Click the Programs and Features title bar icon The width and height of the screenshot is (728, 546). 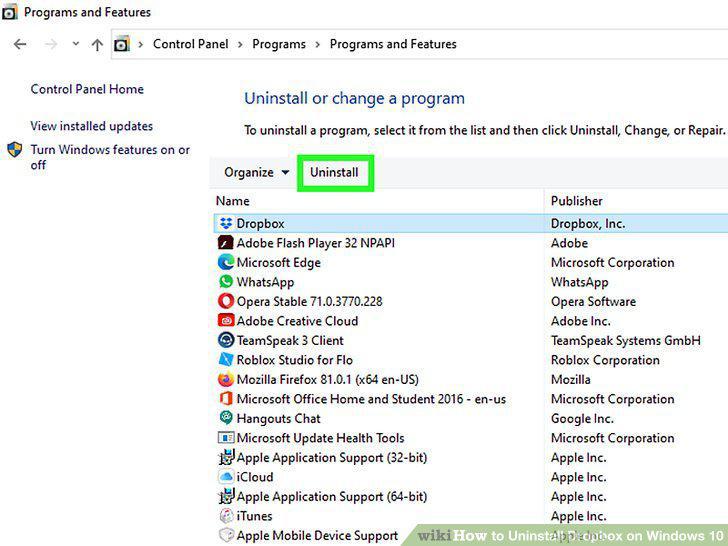click(x=10, y=12)
